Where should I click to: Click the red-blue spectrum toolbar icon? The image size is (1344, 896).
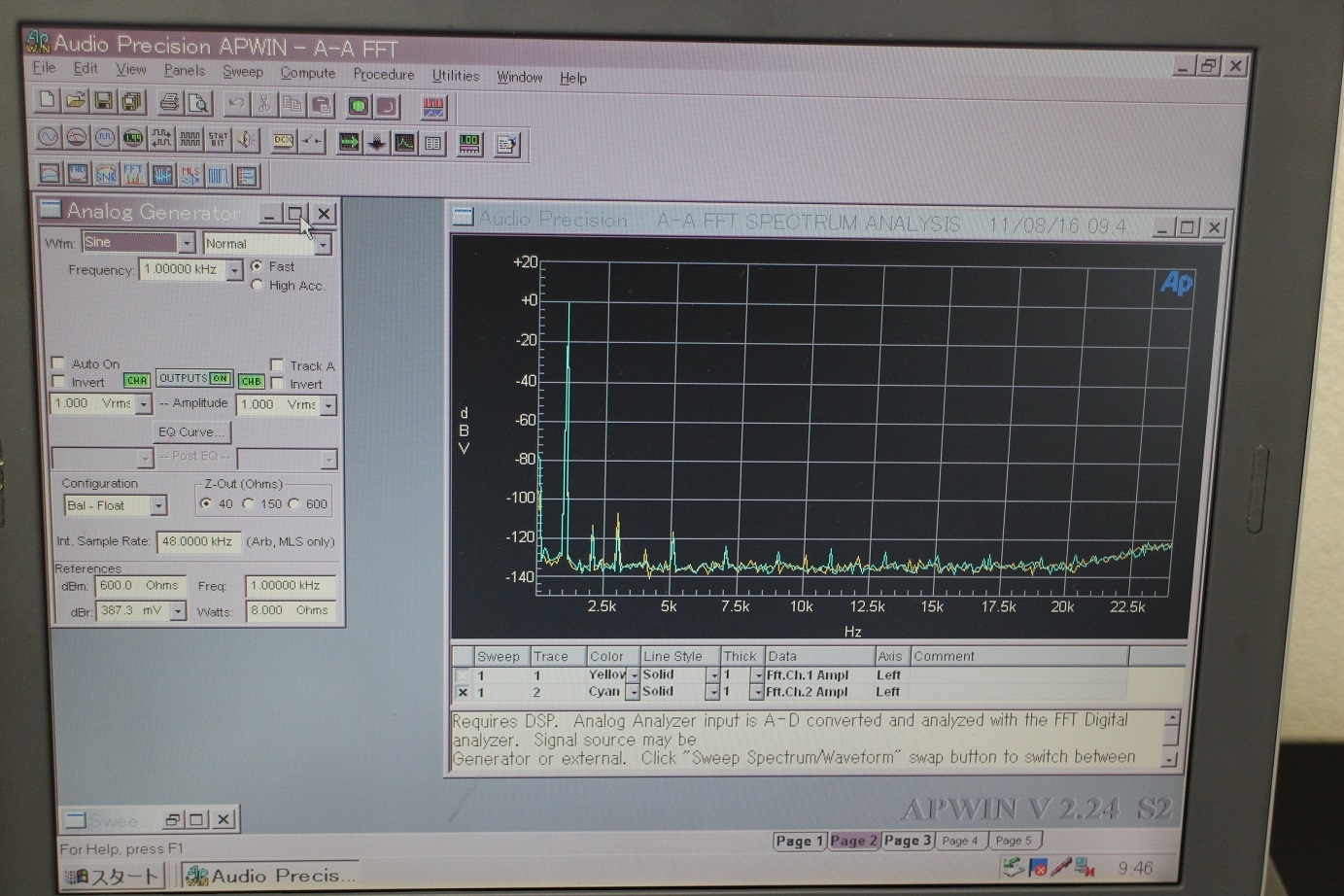click(433, 107)
